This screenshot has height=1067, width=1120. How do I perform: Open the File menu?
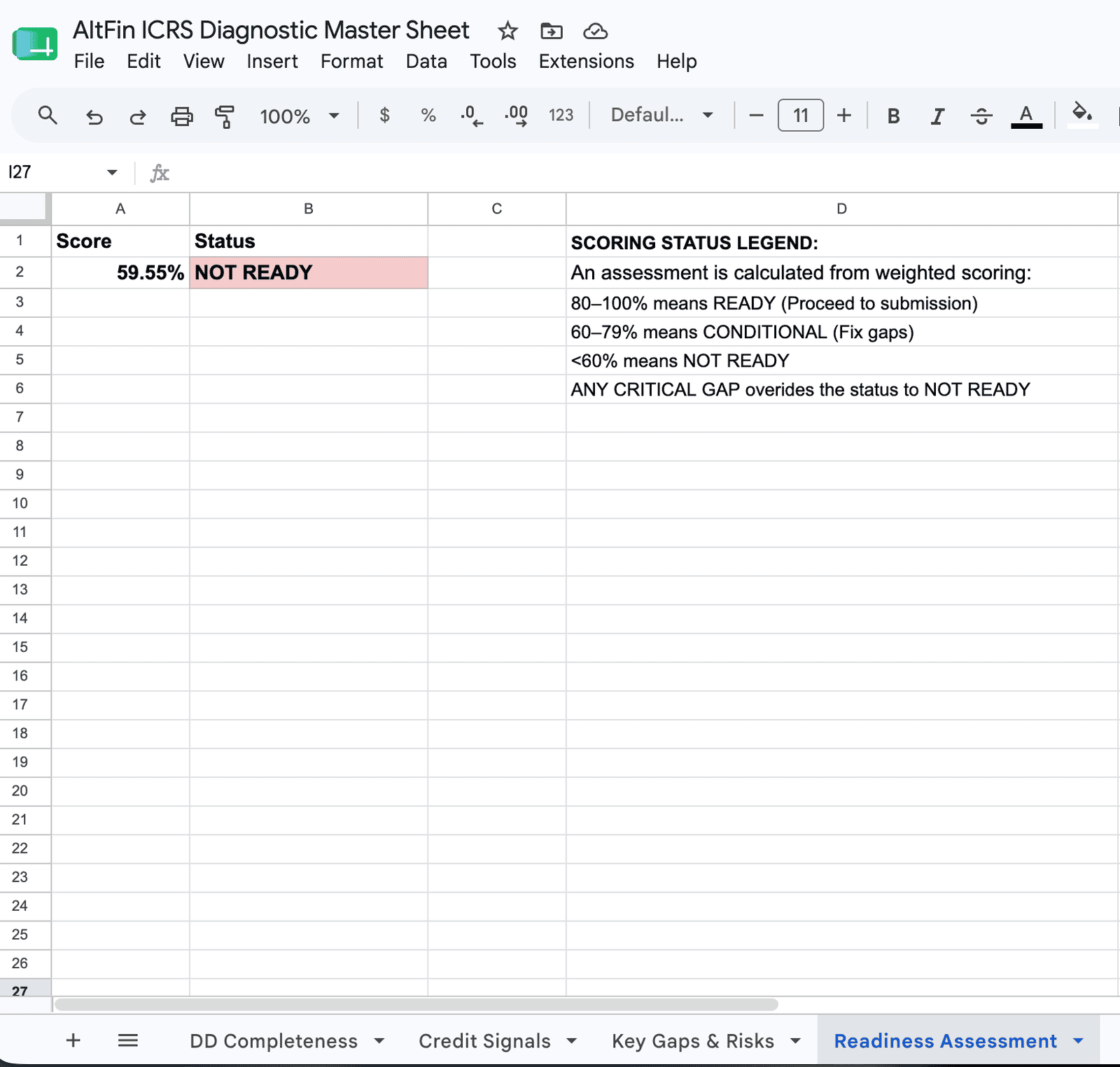[89, 62]
